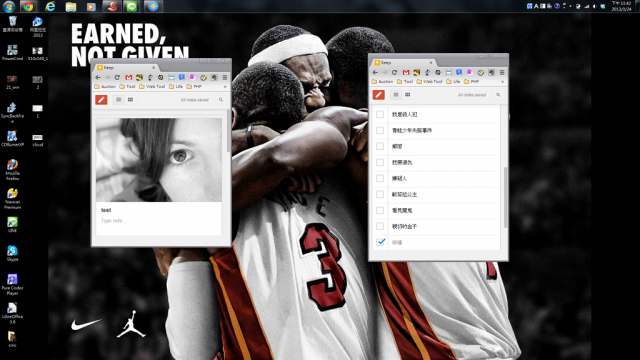Switch left Keep window to grid view
The height and width of the screenshot is (360, 640).
[x=130, y=100]
